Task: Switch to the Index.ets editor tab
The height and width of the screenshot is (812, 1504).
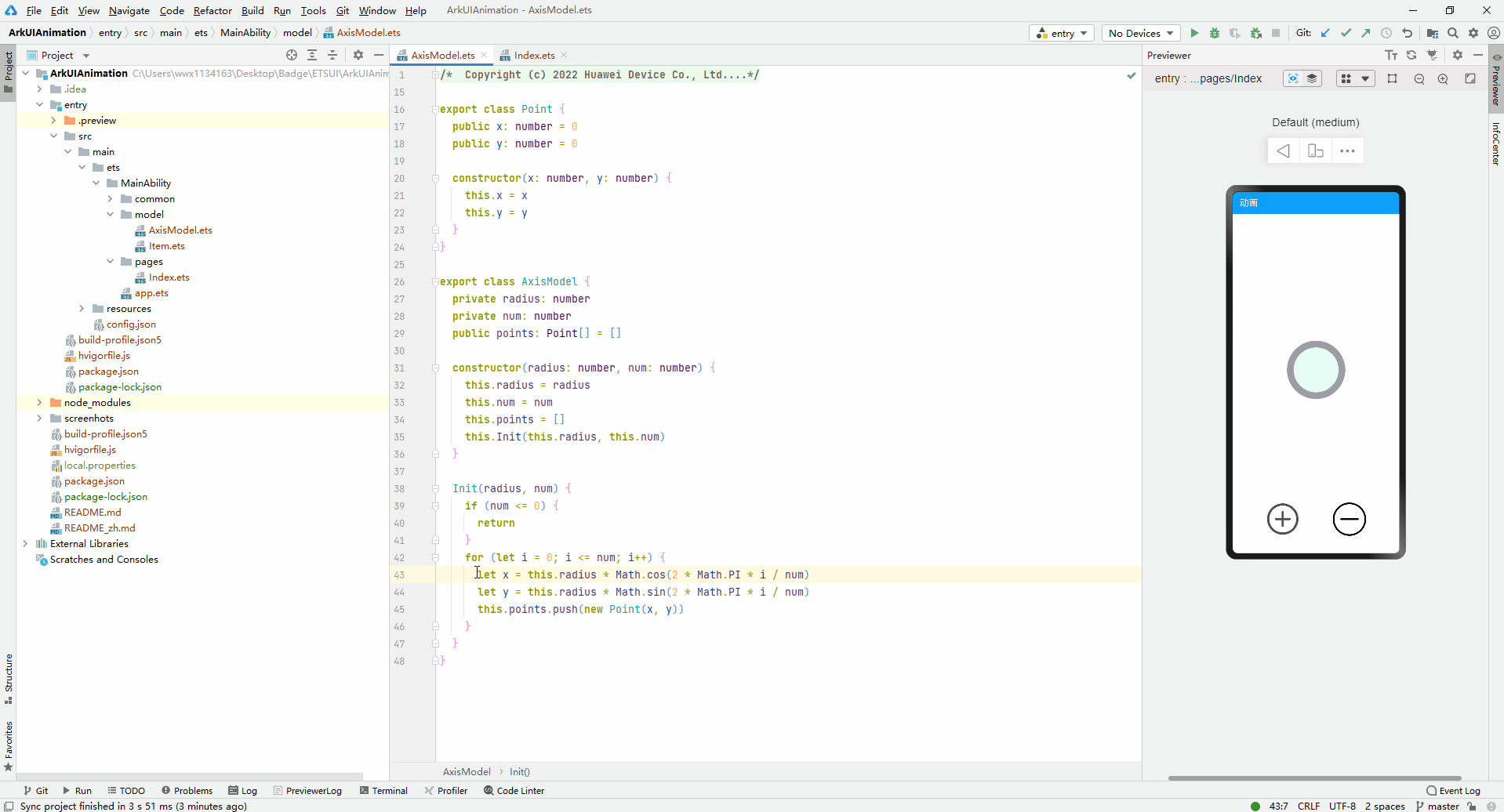Action: (533, 55)
